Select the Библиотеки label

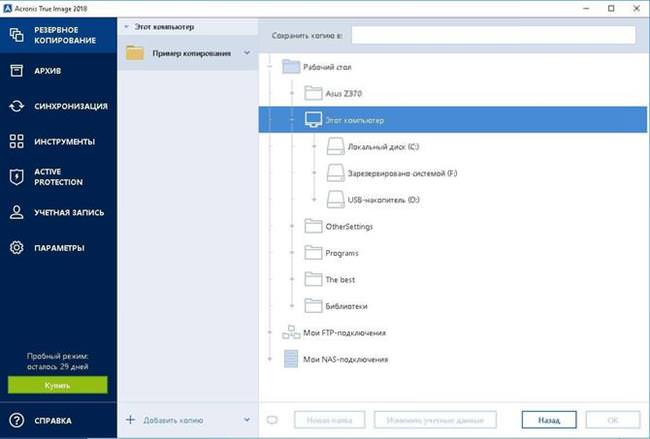click(347, 306)
